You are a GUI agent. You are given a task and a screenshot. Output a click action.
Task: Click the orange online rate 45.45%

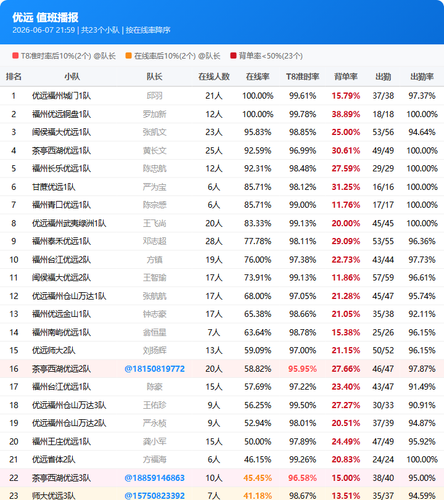click(x=258, y=478)
